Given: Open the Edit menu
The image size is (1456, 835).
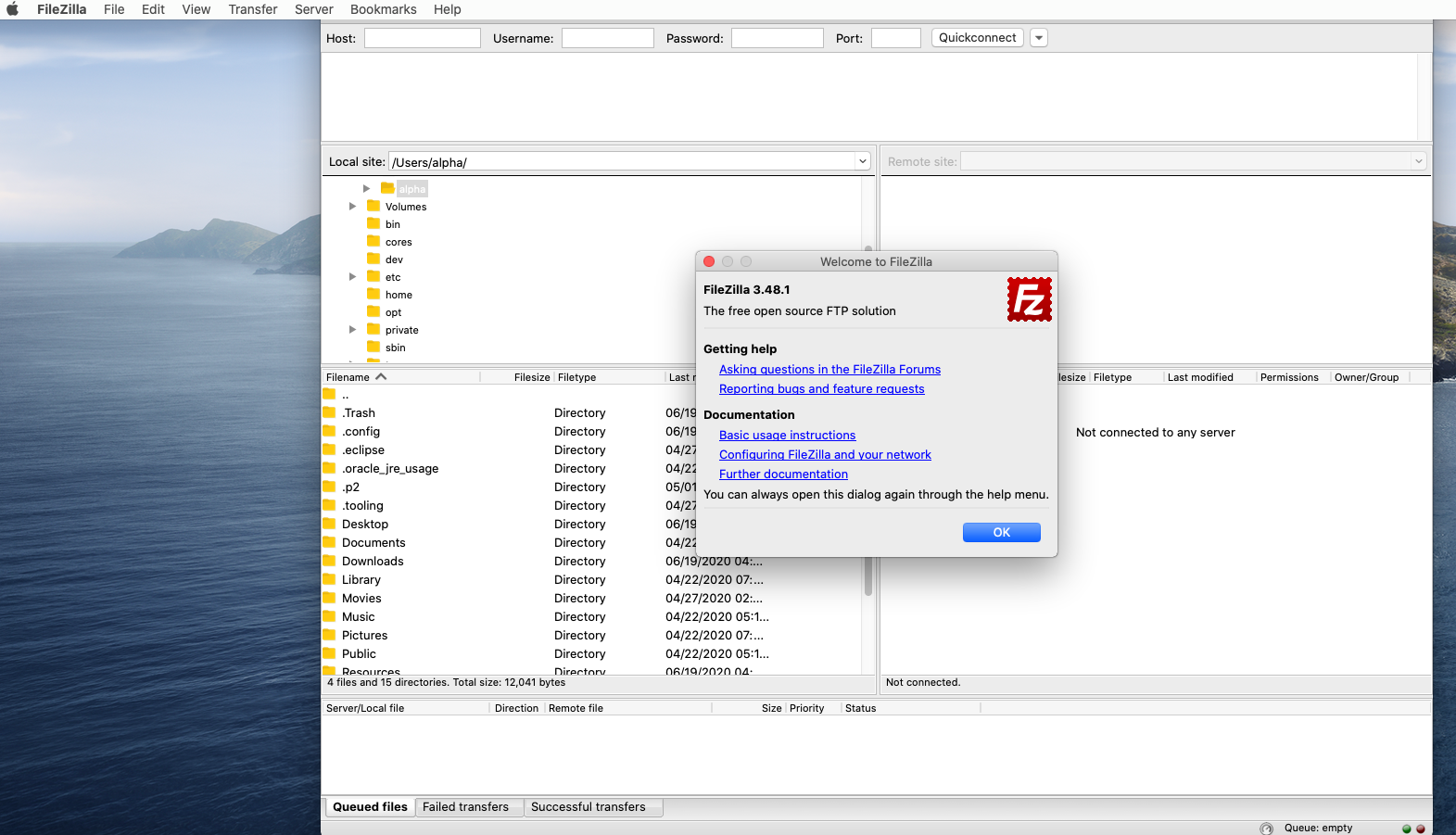Looking at the screenshot, I should tap(153, 9).
